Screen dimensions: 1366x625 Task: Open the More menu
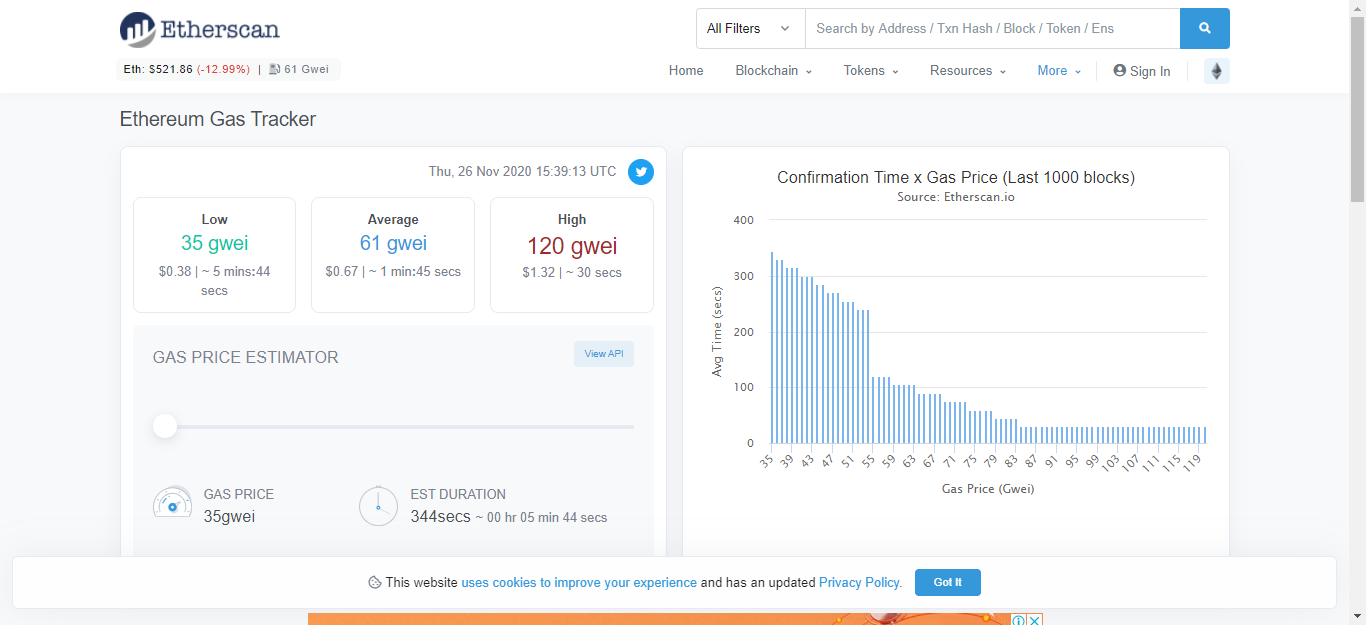(1059, 71)
